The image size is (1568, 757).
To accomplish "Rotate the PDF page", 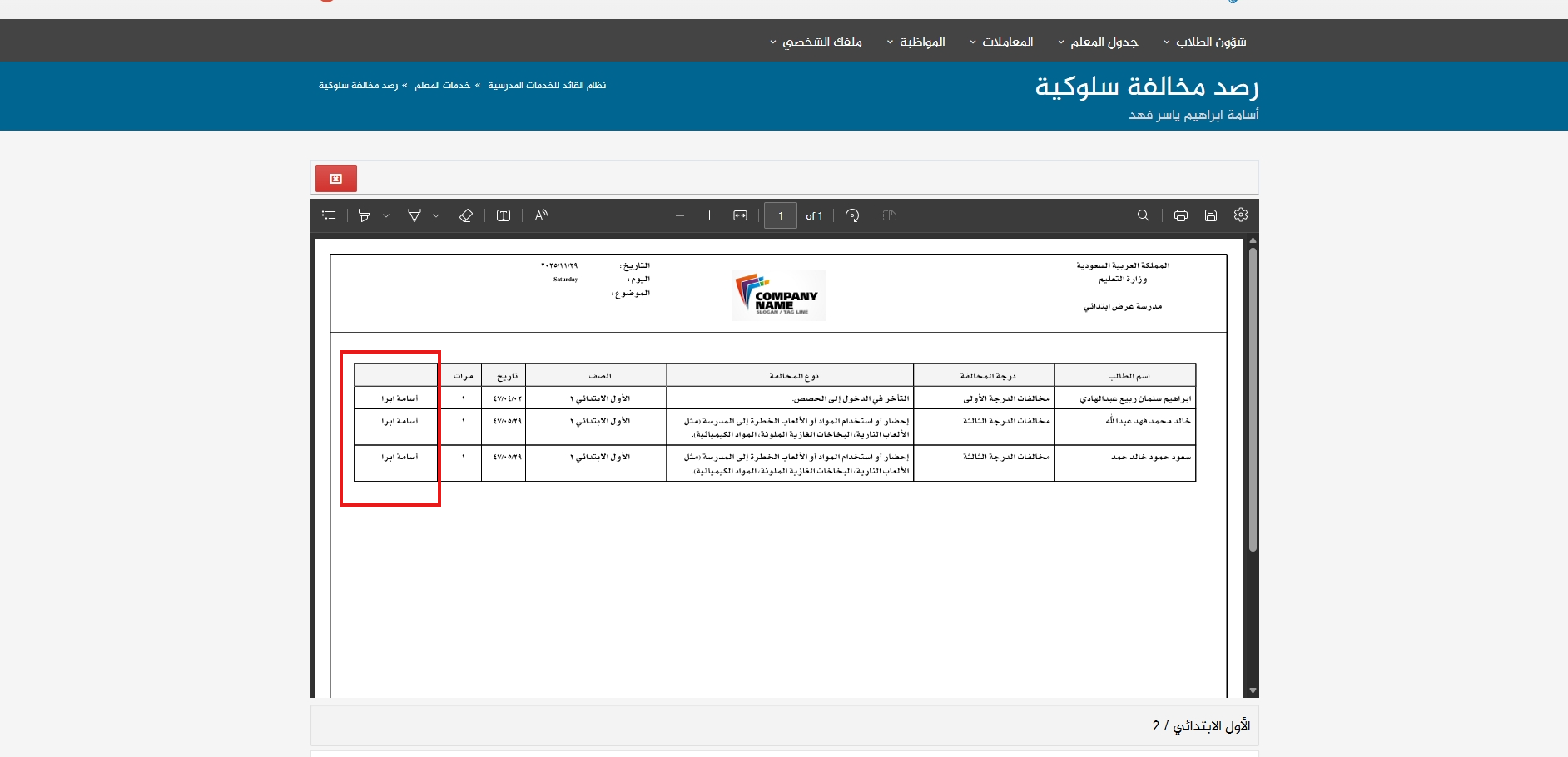I will 852,215.
